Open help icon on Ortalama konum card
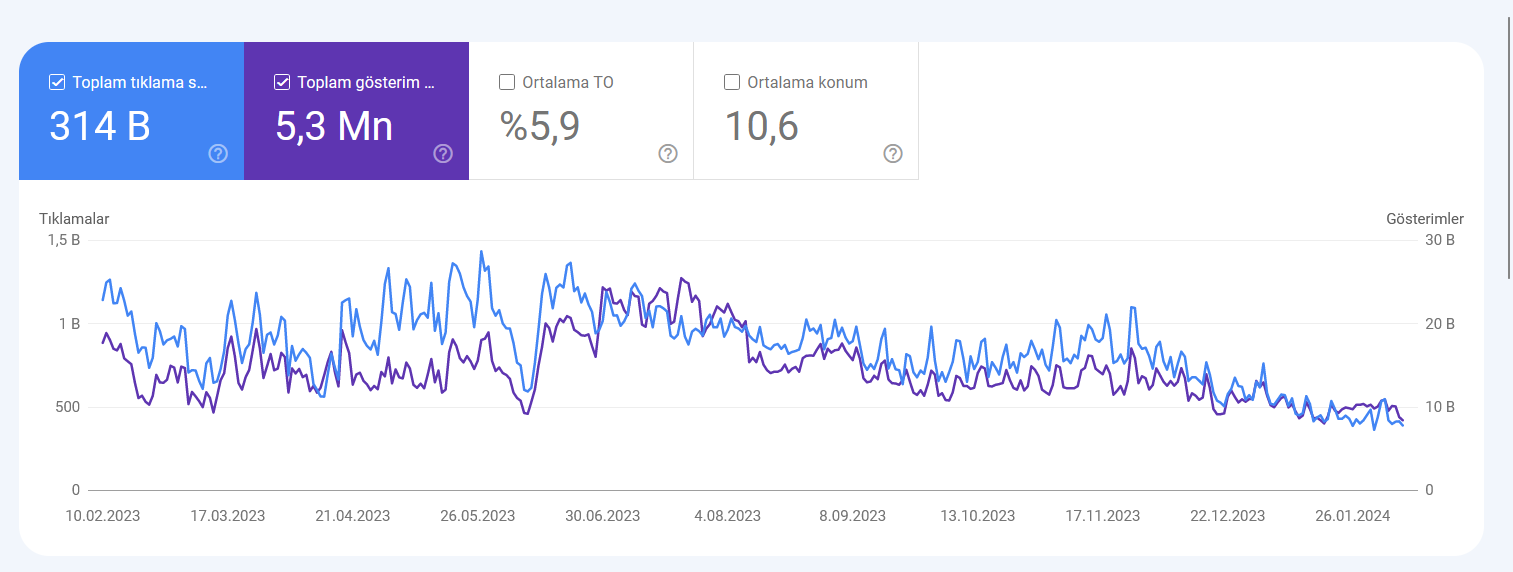Viewport: 1513px width, 572px height. pyautogui.click(x=893, y=153)
